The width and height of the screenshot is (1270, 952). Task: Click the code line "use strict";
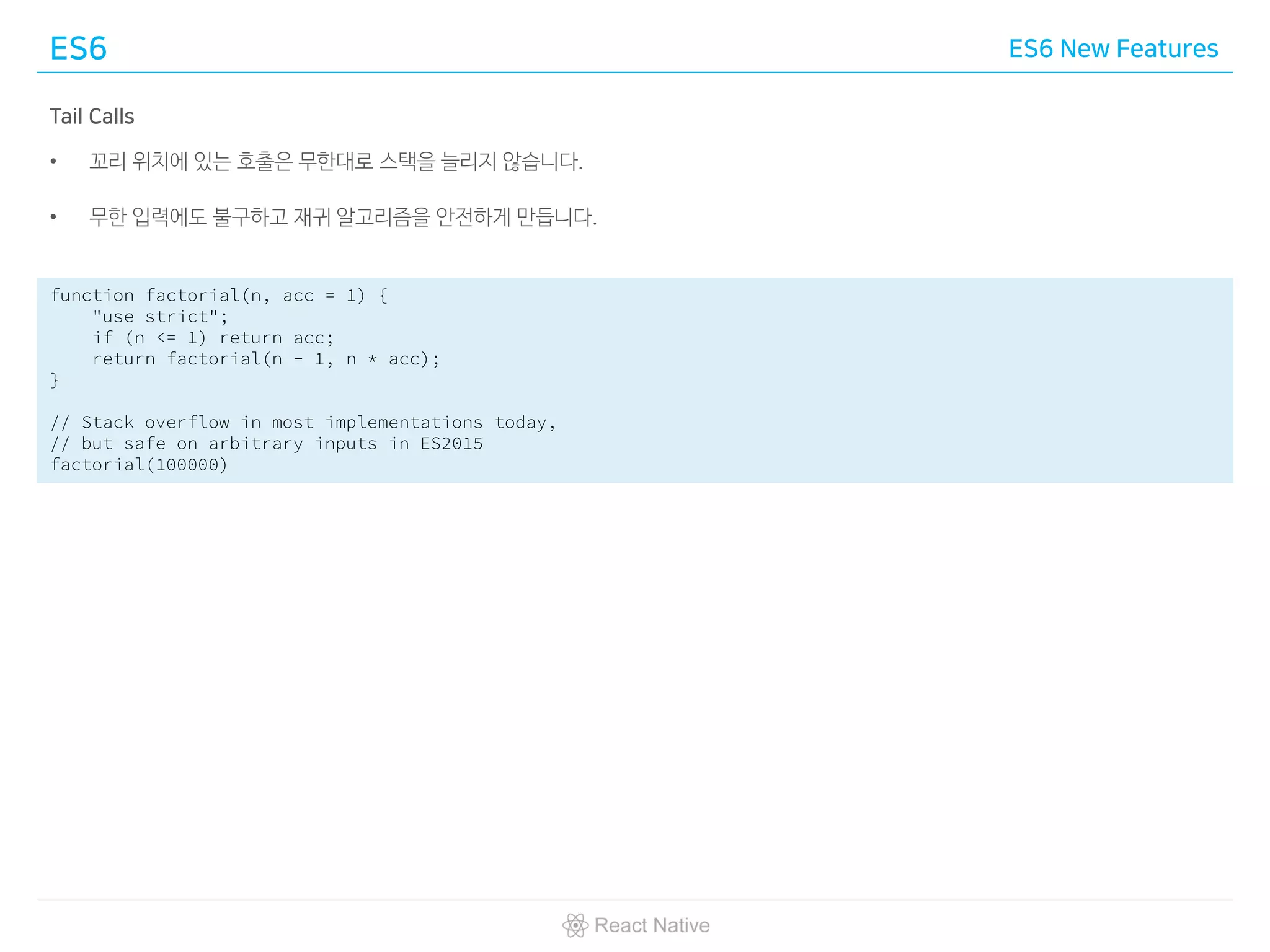tap(160, 317)
